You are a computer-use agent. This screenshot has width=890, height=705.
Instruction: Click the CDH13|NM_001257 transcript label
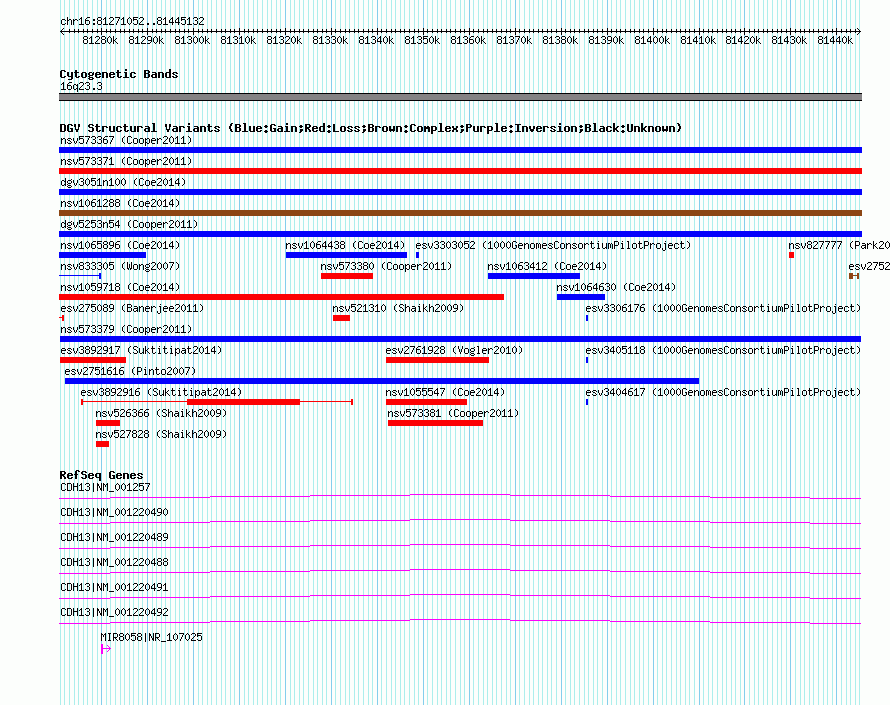point(105,487)
